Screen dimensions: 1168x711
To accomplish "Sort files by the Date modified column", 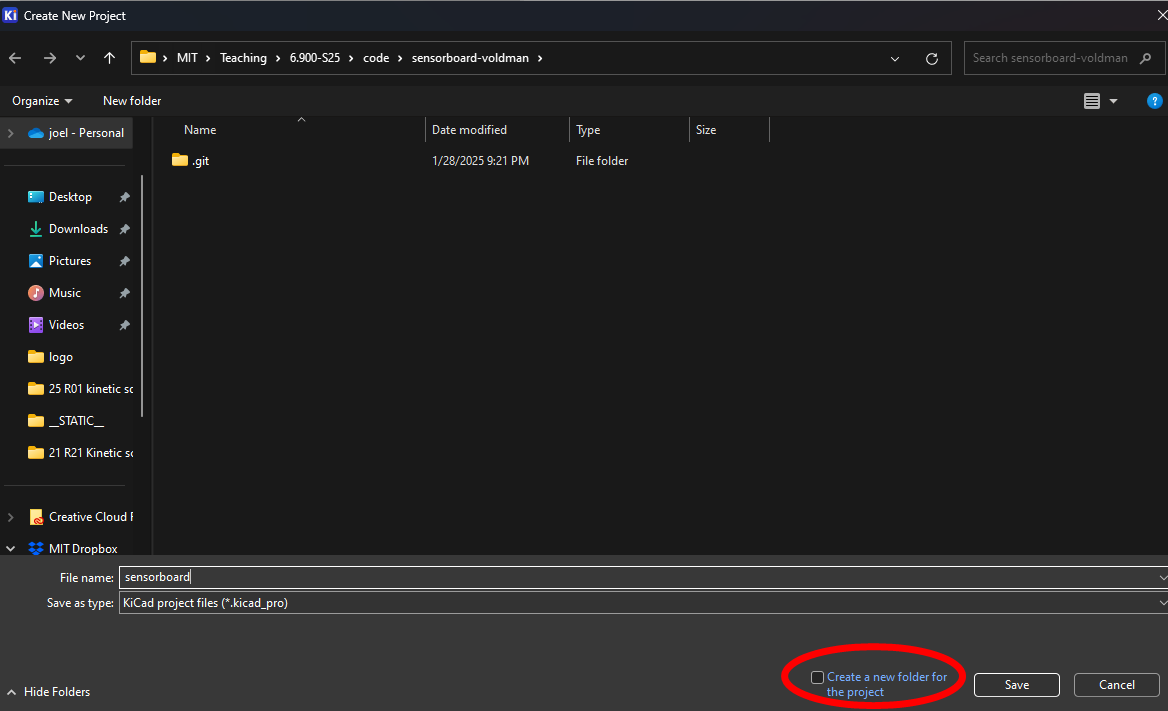I will pyautogui.click(x=469, y=130).
